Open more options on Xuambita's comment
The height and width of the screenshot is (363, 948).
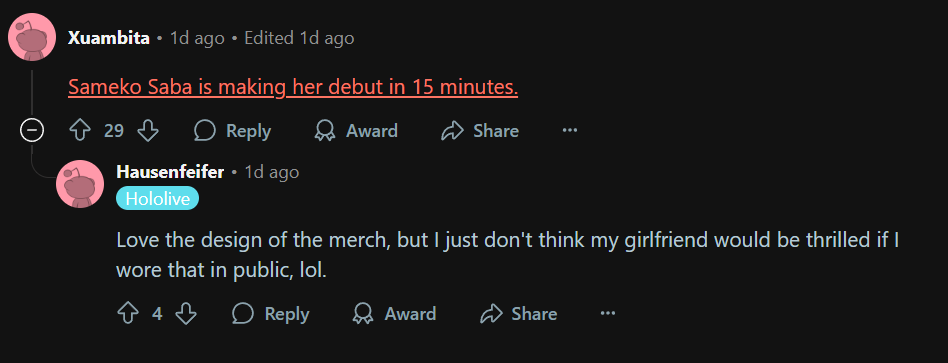pos(570,131)
